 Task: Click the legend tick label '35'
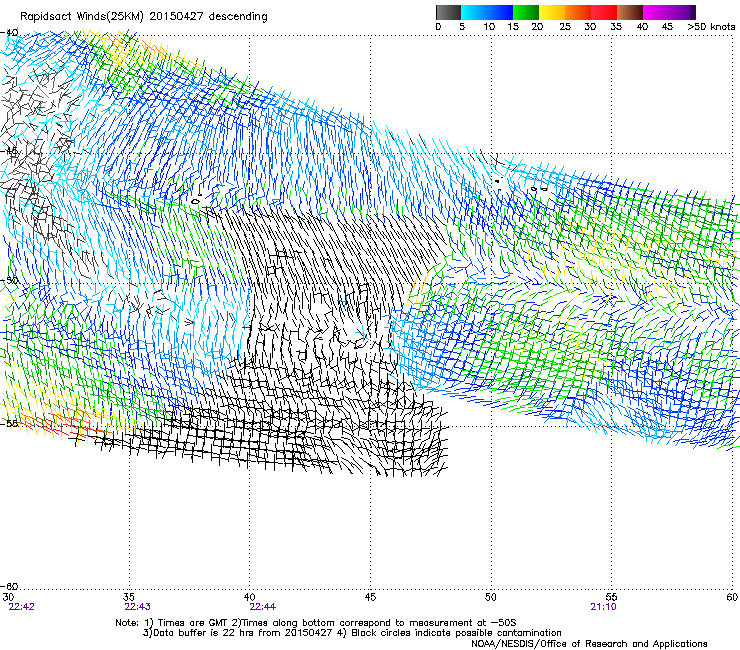click(616, 27)
